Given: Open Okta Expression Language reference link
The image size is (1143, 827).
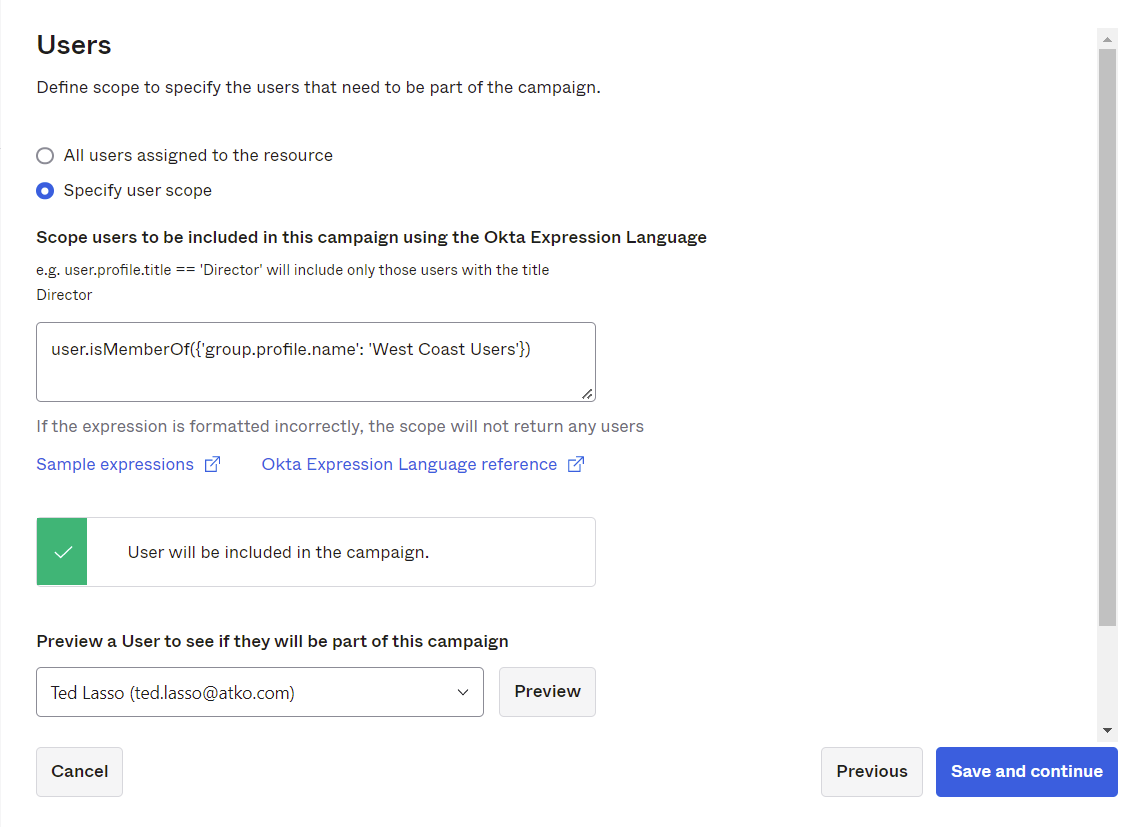Looking at the screenshot, I should [409, 465].
